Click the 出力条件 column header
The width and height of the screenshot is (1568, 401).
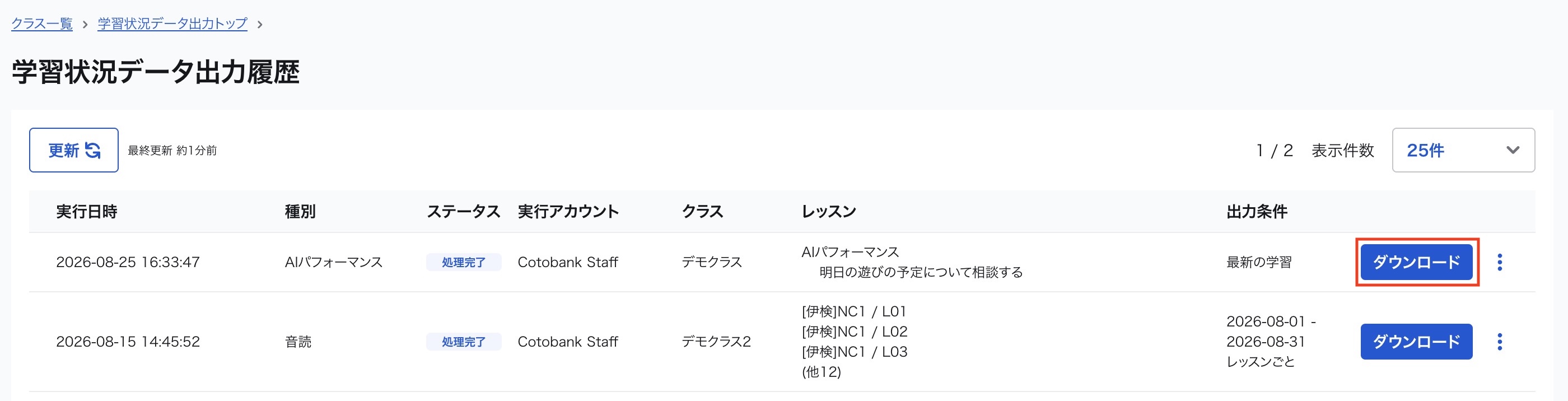point(1256,212)
